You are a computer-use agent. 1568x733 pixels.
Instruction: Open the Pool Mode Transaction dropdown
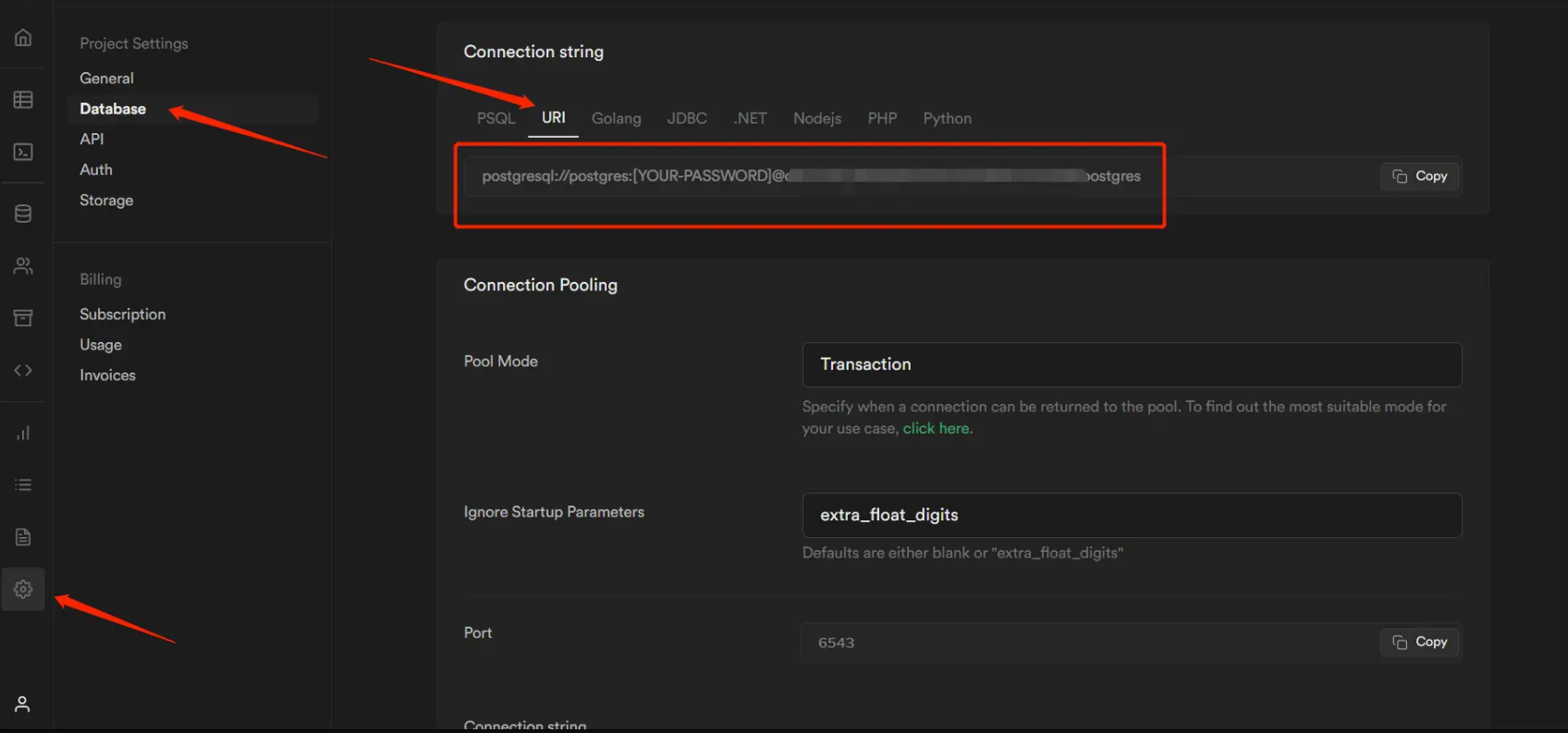[1131, 365]
